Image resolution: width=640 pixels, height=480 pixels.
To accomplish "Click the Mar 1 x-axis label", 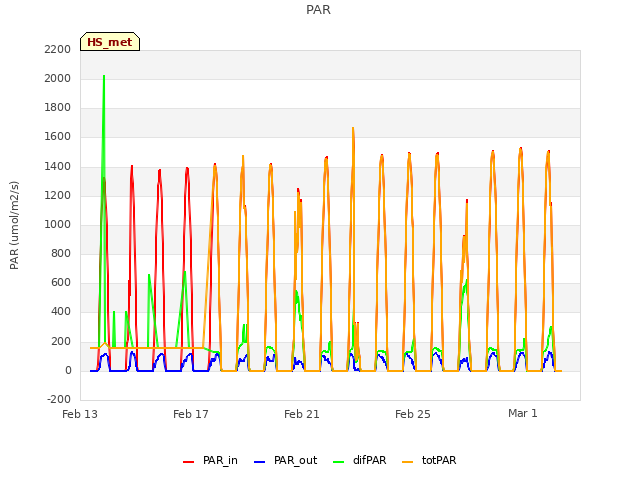I will [522, 413].
